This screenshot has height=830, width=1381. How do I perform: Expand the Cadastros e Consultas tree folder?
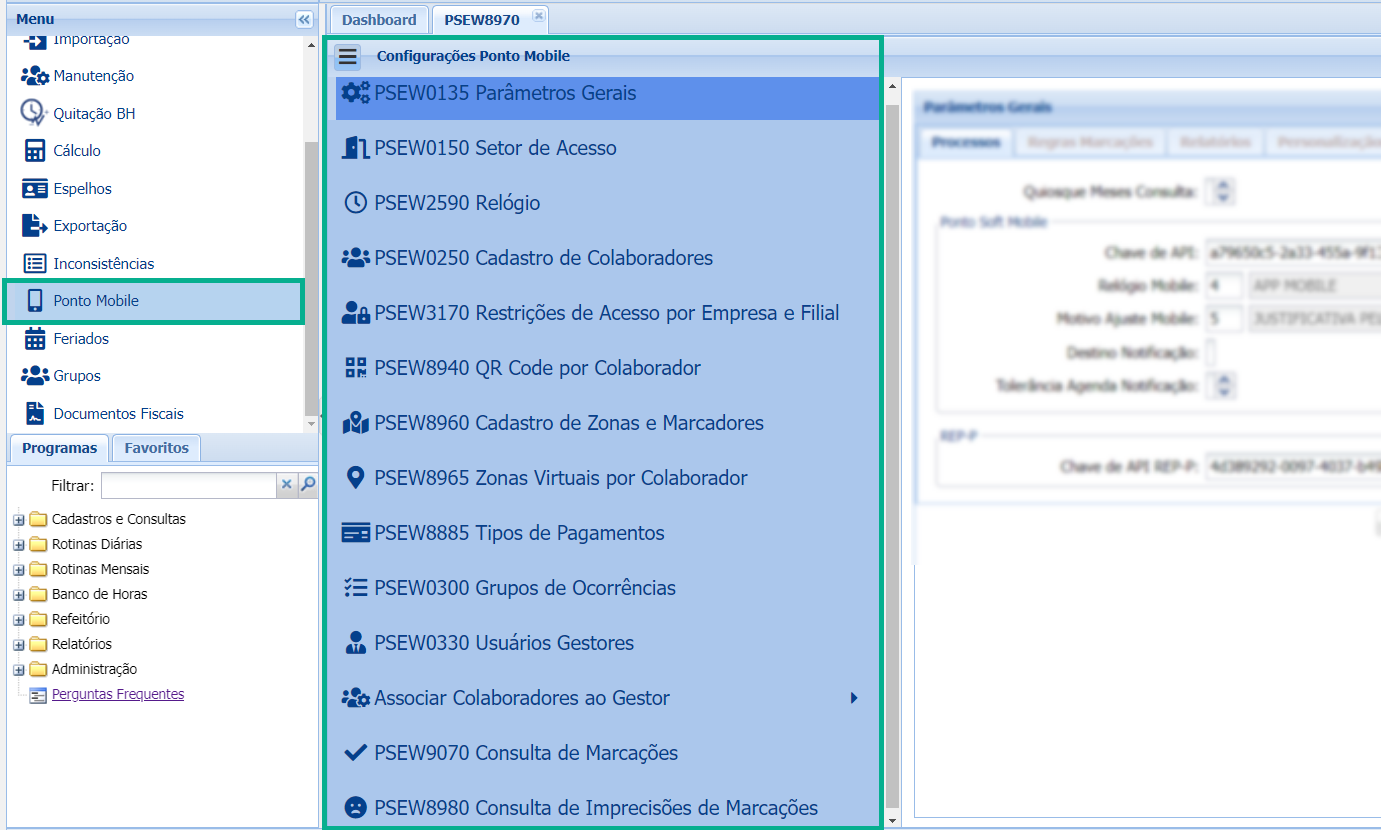[x=17, y=518]
